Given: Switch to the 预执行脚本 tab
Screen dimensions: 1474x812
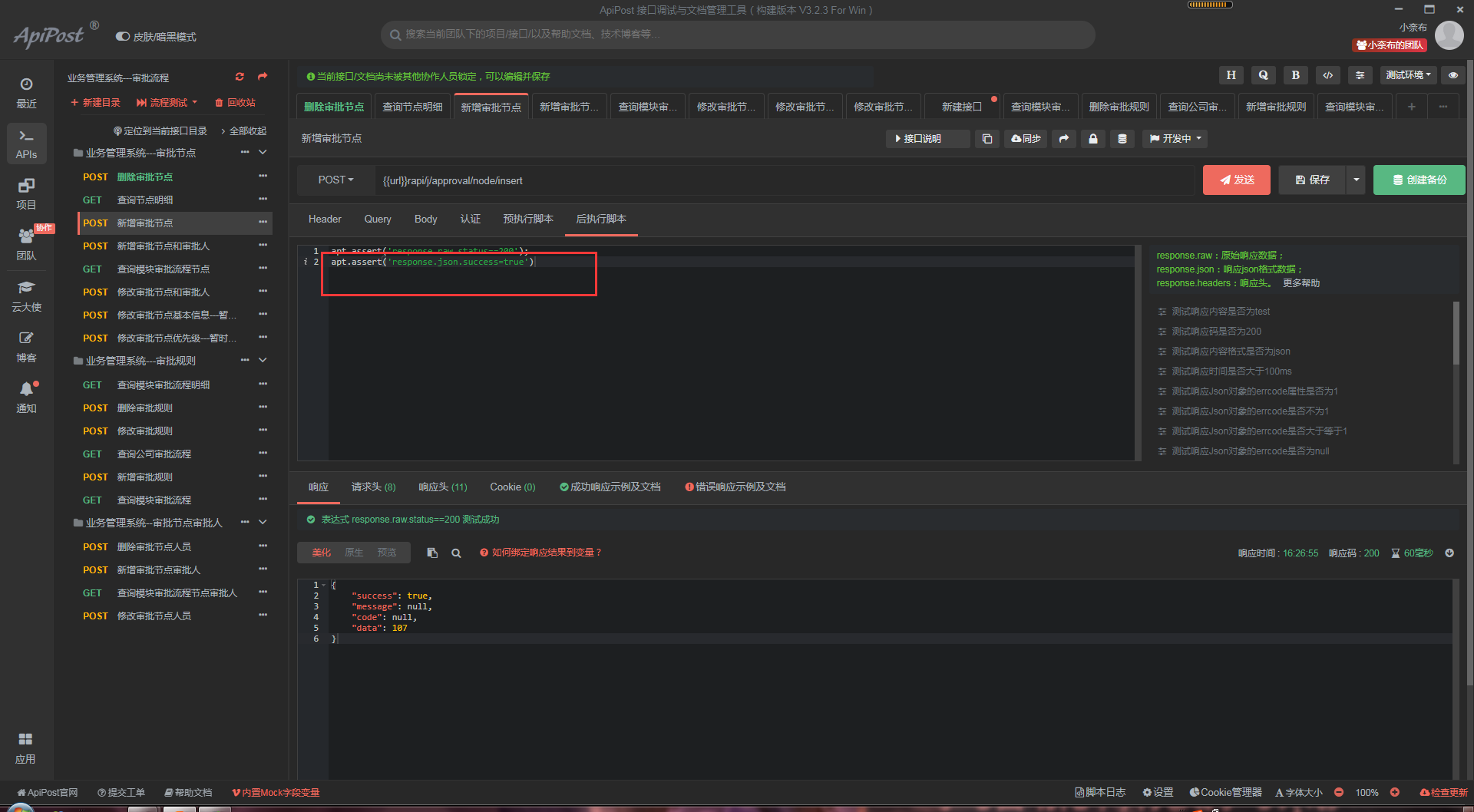Looking at the screenshot, I should click(528, 220).
